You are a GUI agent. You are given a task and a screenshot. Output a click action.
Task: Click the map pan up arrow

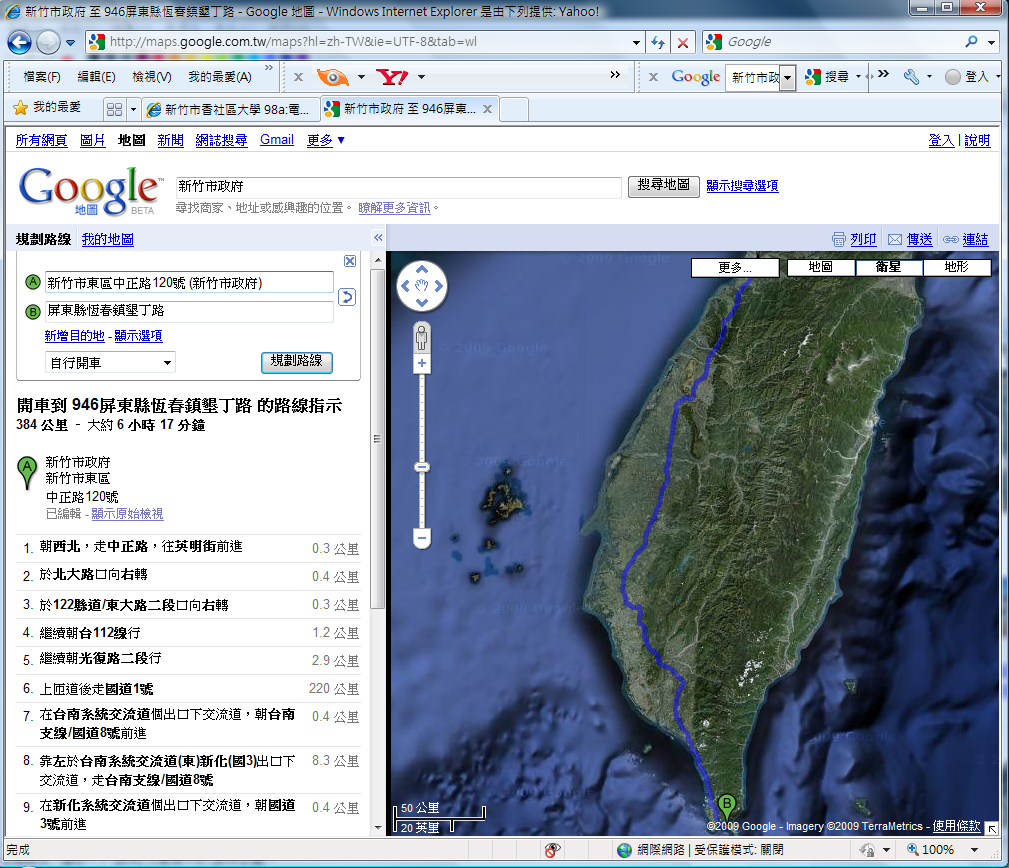tap(421, 270)
